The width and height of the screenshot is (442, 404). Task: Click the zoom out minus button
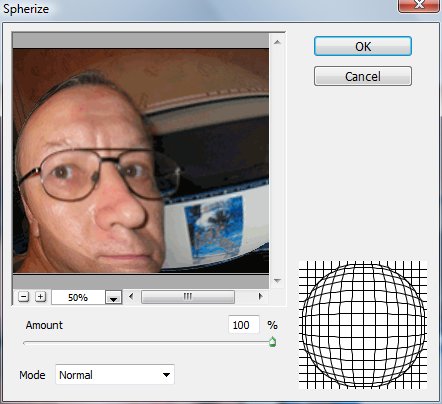23,297
